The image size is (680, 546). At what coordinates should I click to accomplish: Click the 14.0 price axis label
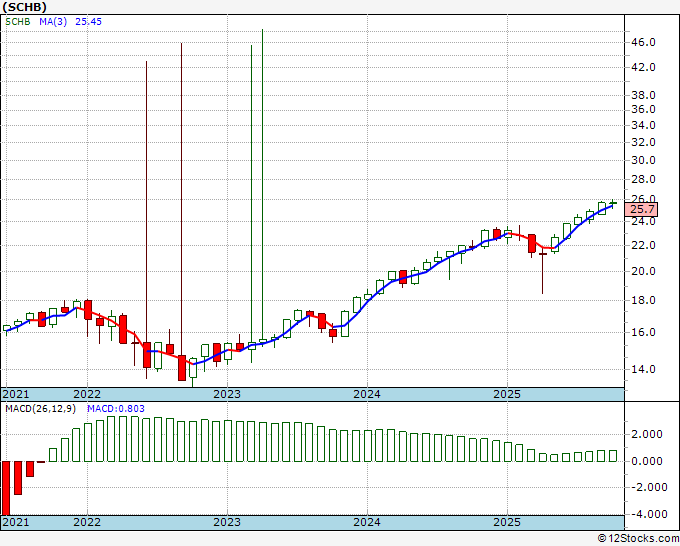(x=643, y=369)
